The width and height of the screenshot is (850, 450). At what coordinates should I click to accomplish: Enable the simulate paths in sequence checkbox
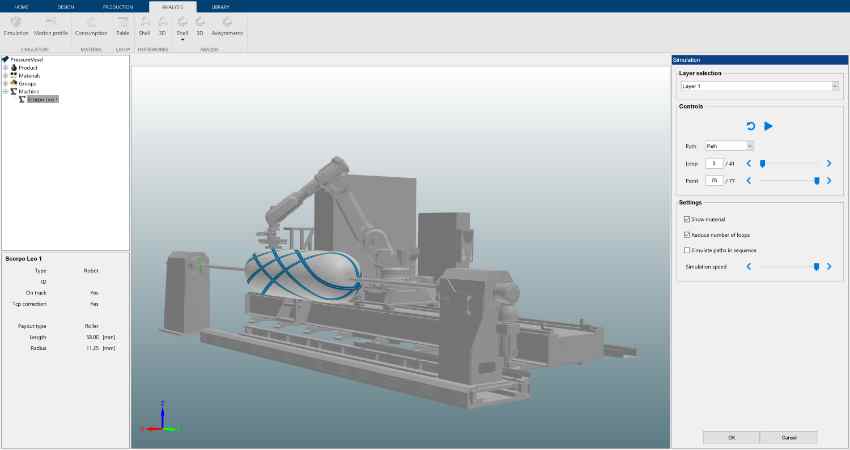(686, 250)
